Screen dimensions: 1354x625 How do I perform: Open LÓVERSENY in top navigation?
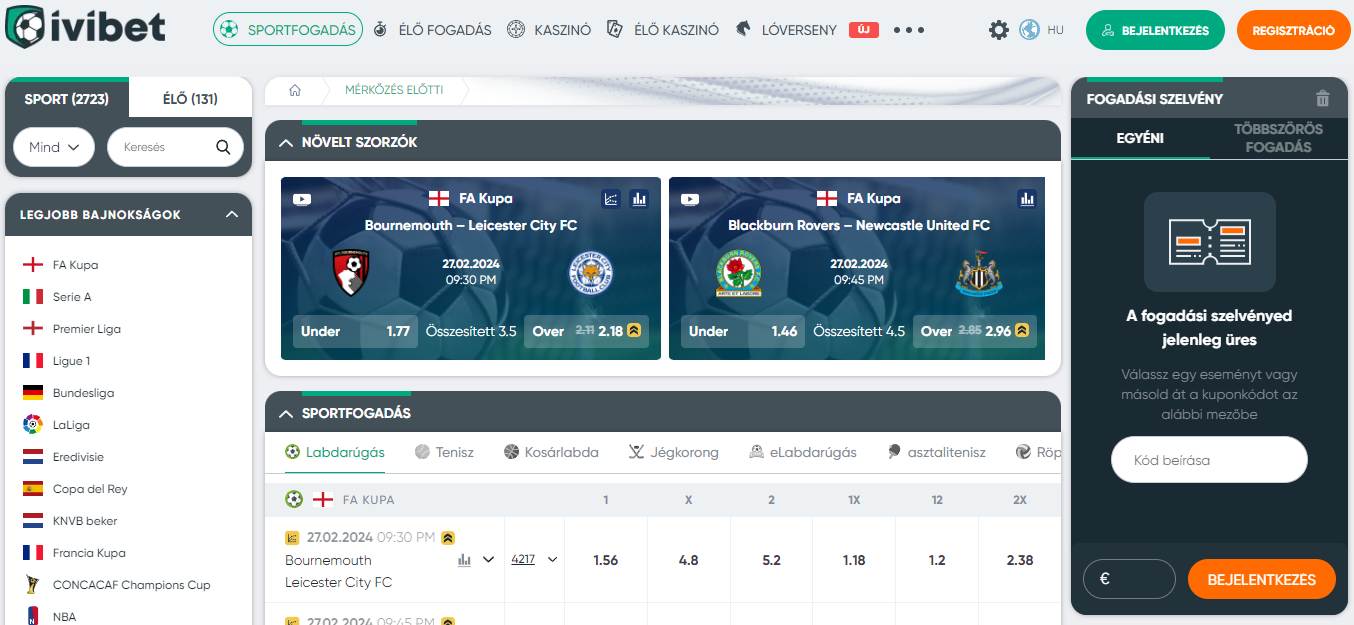[x=785, y=30]
